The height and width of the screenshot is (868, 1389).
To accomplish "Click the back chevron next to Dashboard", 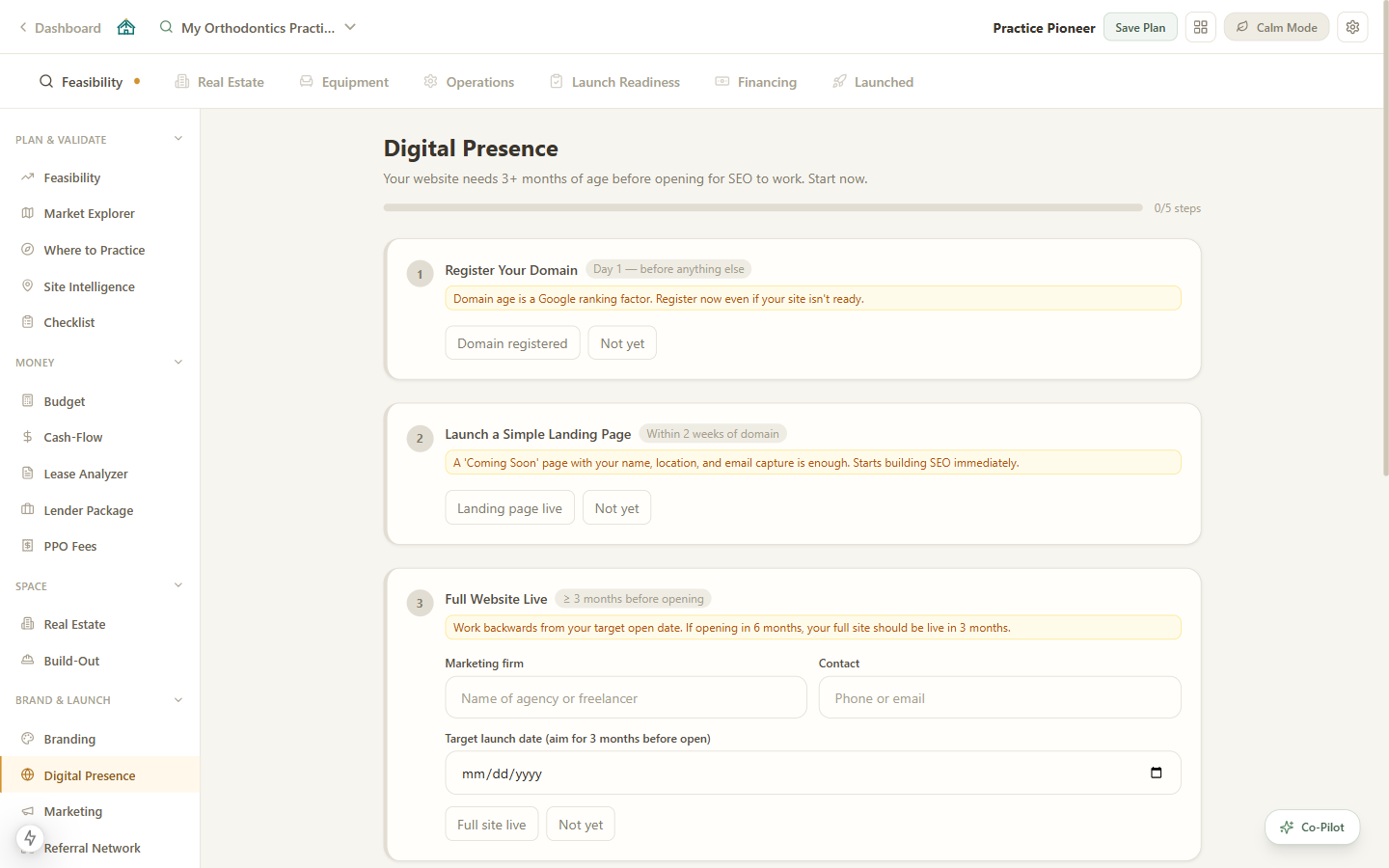I will (x=23, y=27).
